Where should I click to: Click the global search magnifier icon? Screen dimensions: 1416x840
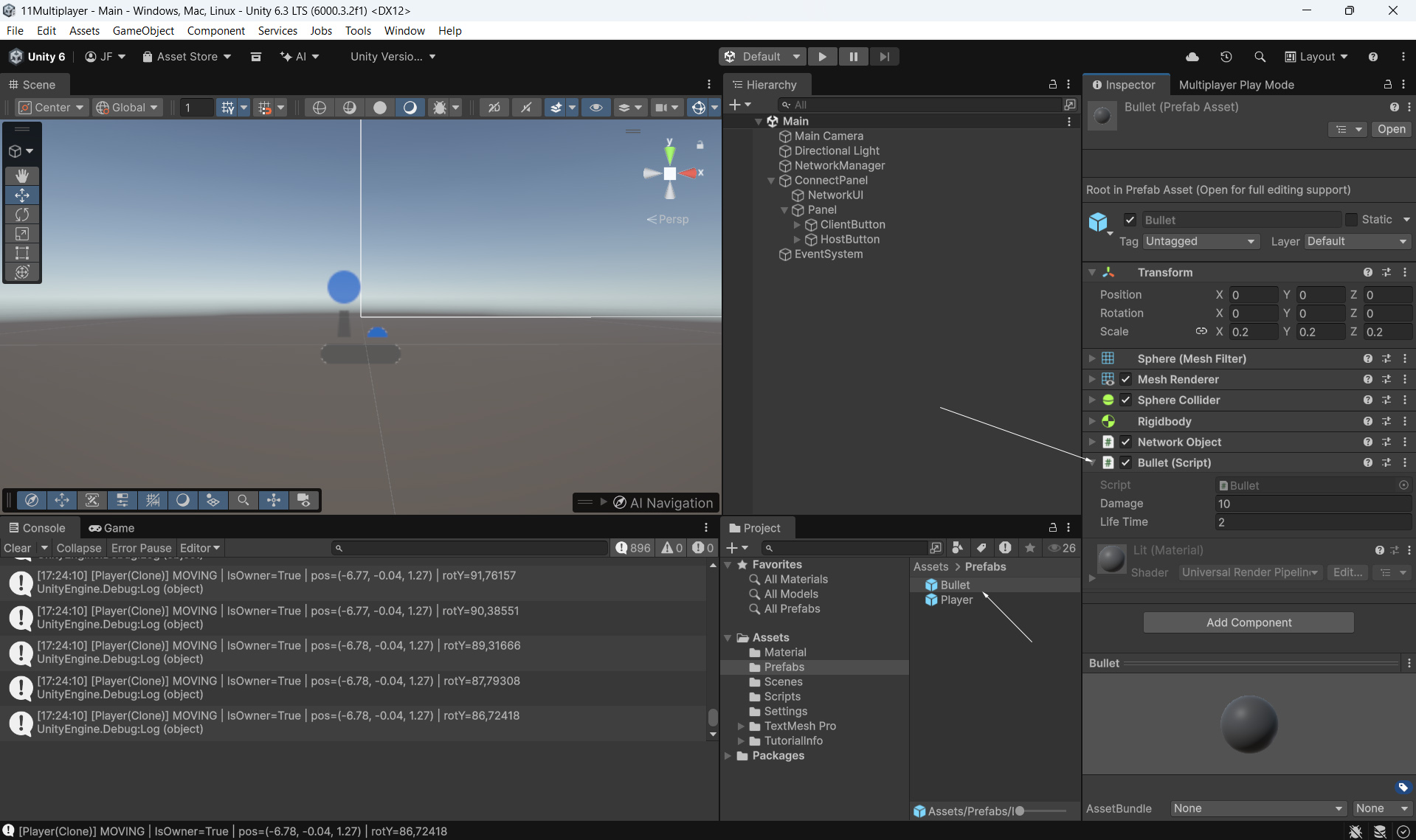click(x=1260, y=57)
